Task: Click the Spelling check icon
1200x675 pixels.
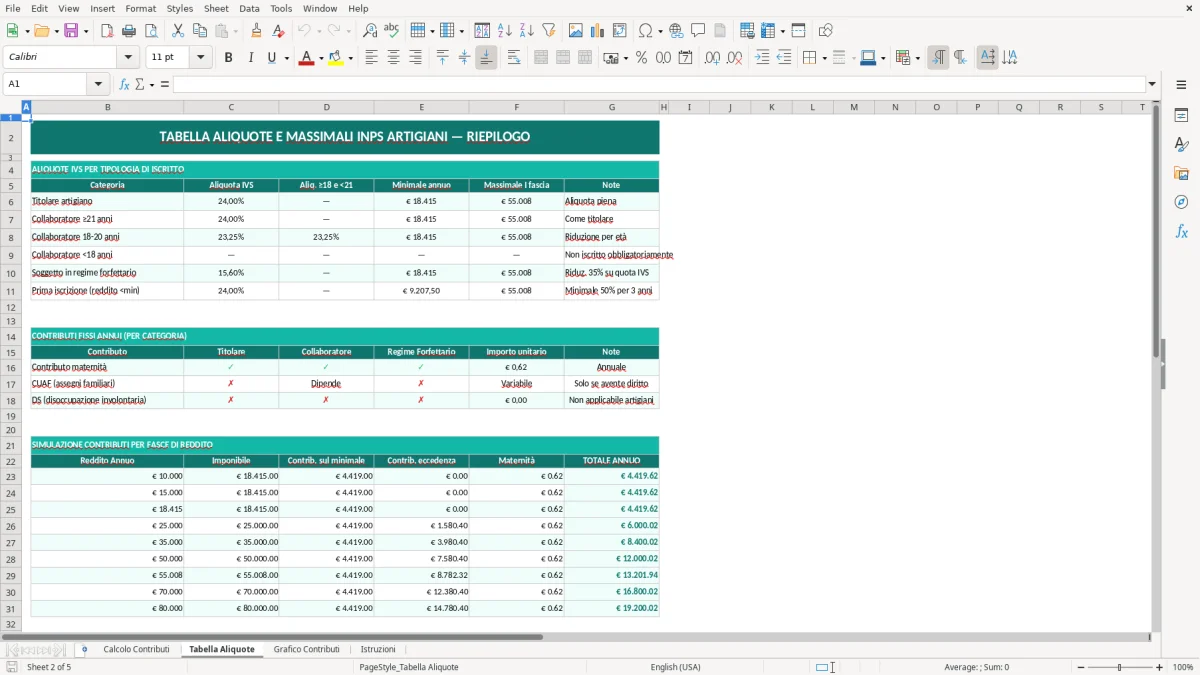Action: 392,31
